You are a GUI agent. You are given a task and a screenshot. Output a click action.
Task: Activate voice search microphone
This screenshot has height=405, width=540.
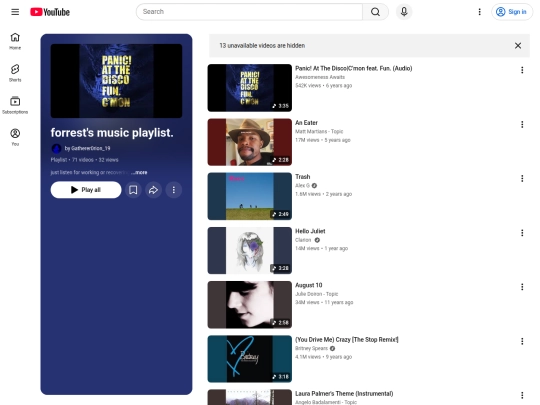[x=404, y=12]
